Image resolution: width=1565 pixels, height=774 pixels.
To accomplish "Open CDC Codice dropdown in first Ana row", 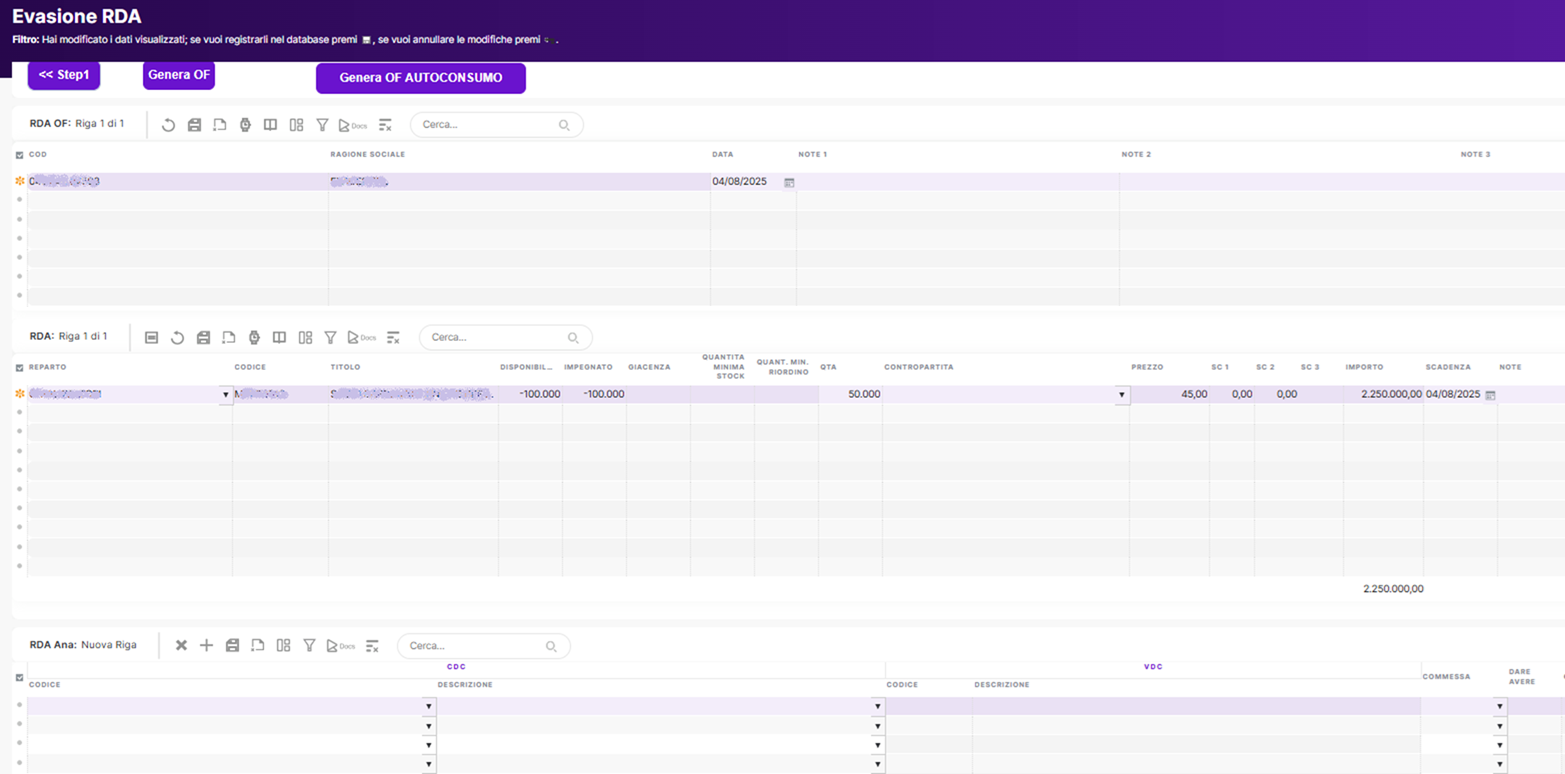I will (429, 707).
